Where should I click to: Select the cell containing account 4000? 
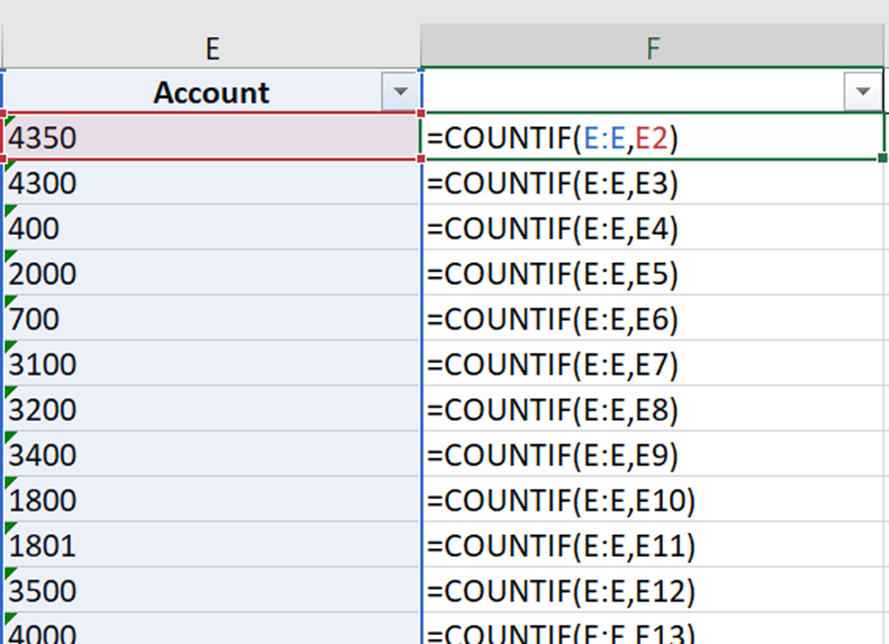point(210,631)
